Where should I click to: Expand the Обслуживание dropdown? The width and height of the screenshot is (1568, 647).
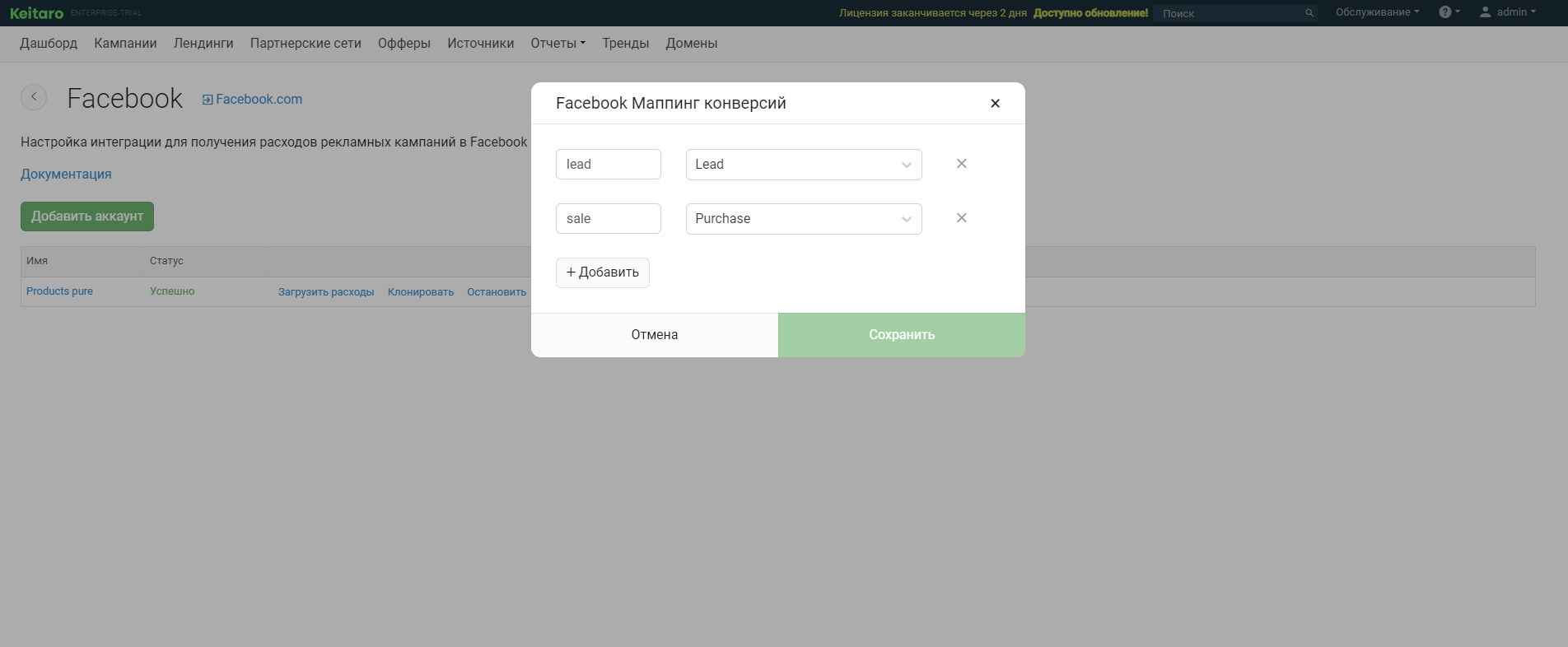tap(1377, 12)
